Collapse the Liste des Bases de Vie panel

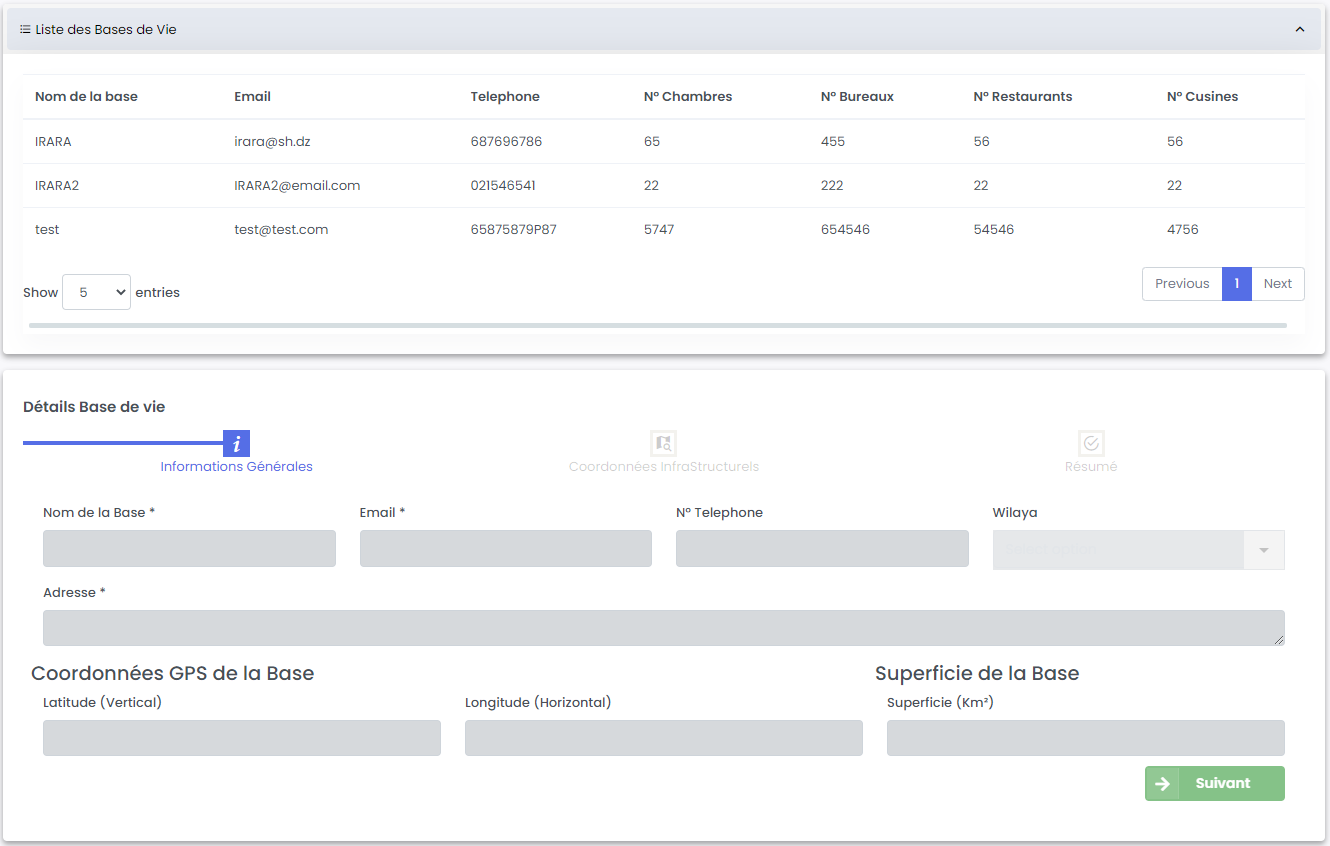(1300, 30)
